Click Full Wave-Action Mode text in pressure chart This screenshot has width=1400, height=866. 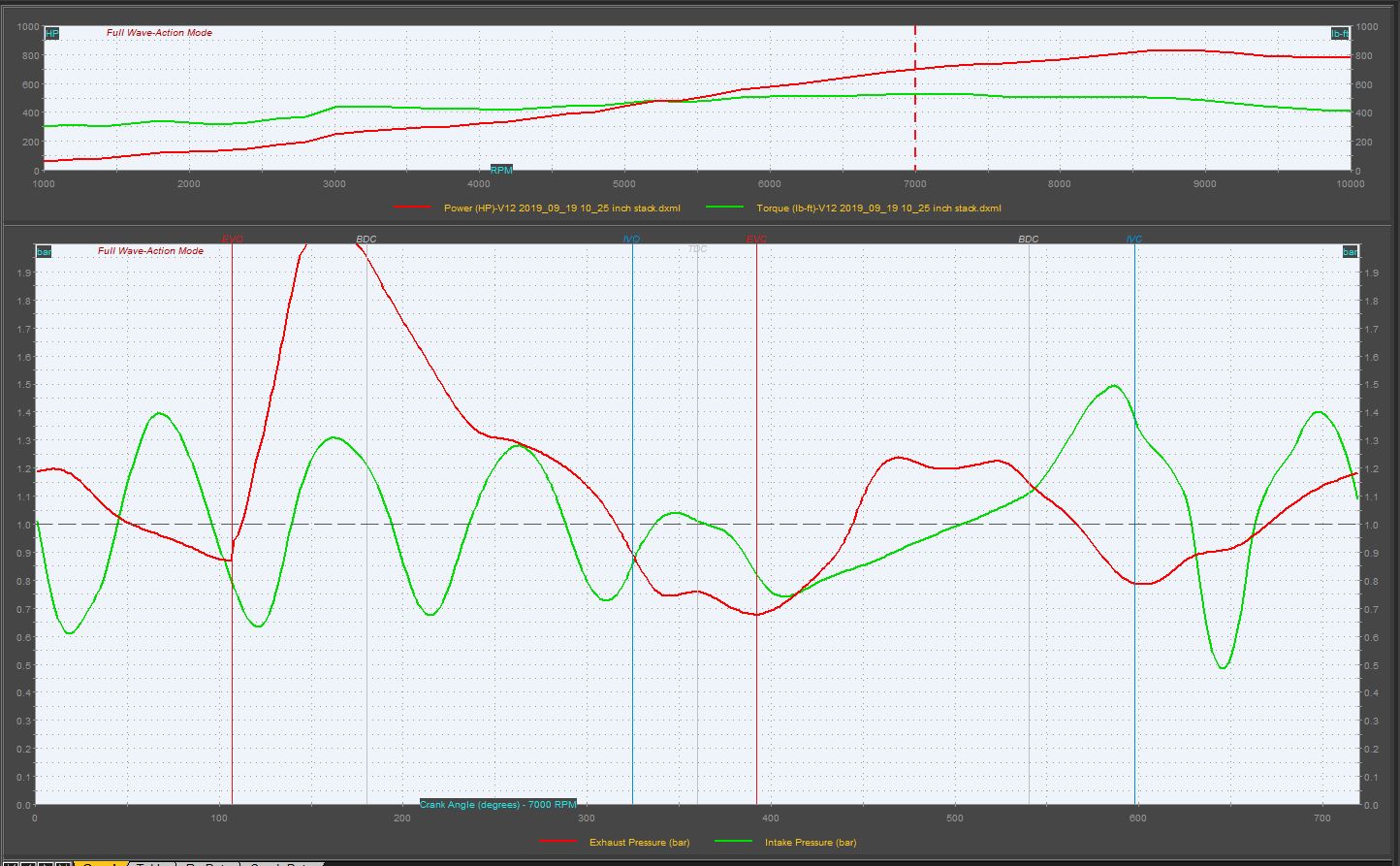[x=150, y=251]
